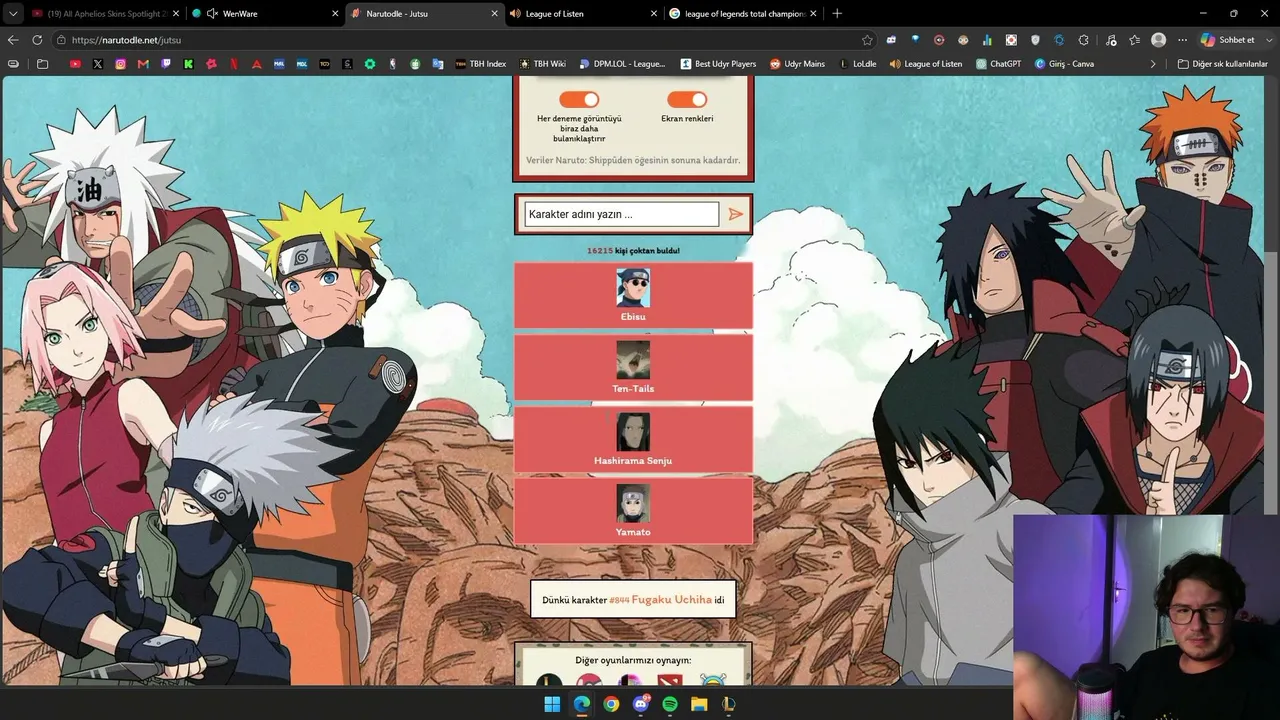Select the Narutodle - Jutsu tab

tap(424, 14)
